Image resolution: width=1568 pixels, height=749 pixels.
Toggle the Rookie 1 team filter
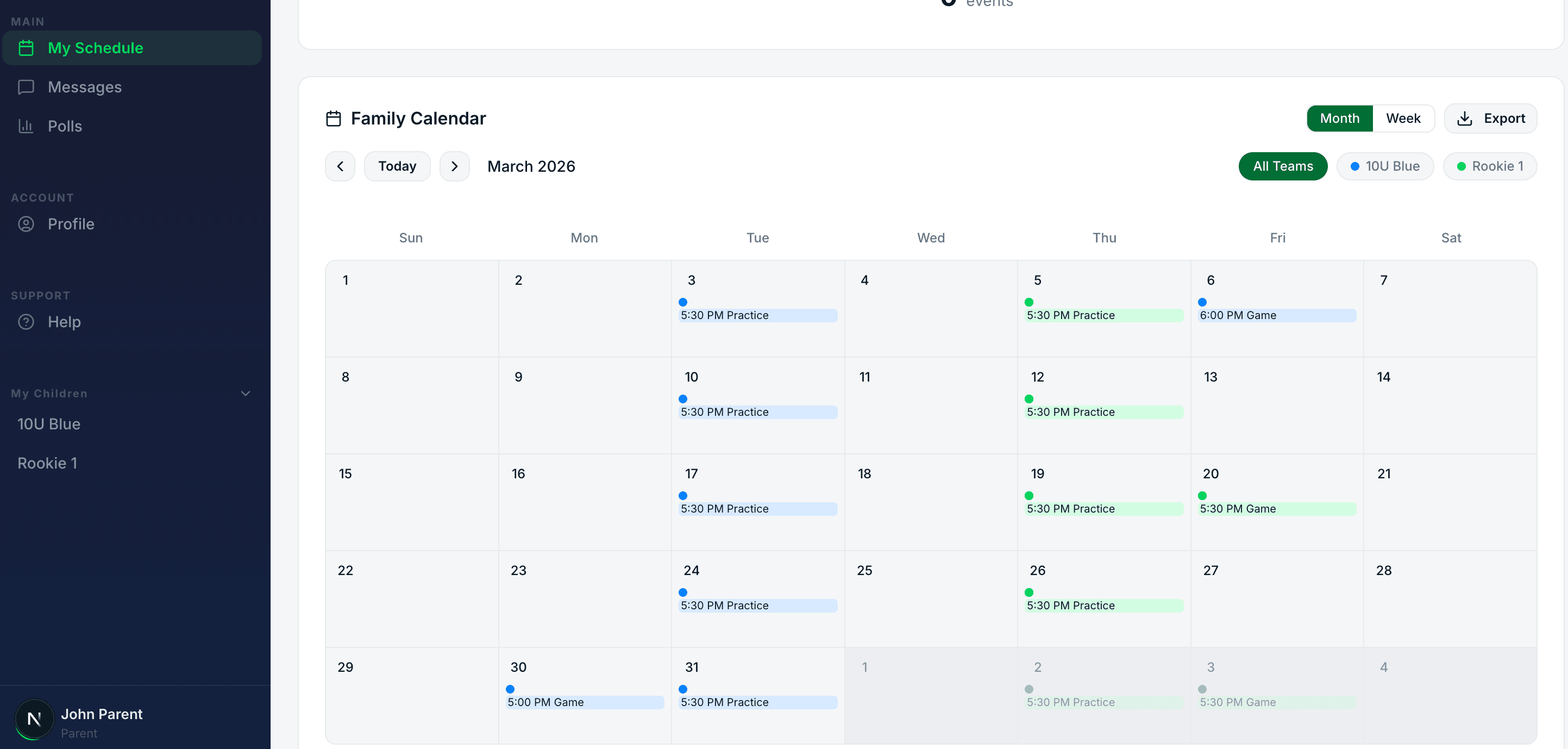click(x=1490, y=166)
